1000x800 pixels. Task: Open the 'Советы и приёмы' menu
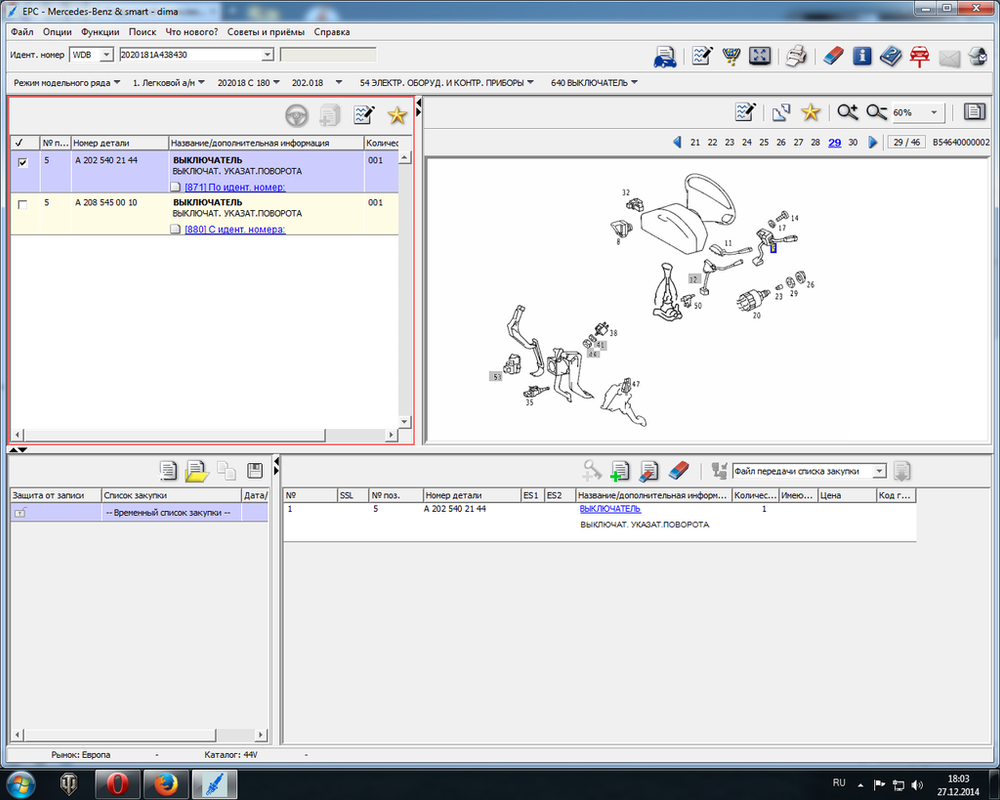(266, 32)
